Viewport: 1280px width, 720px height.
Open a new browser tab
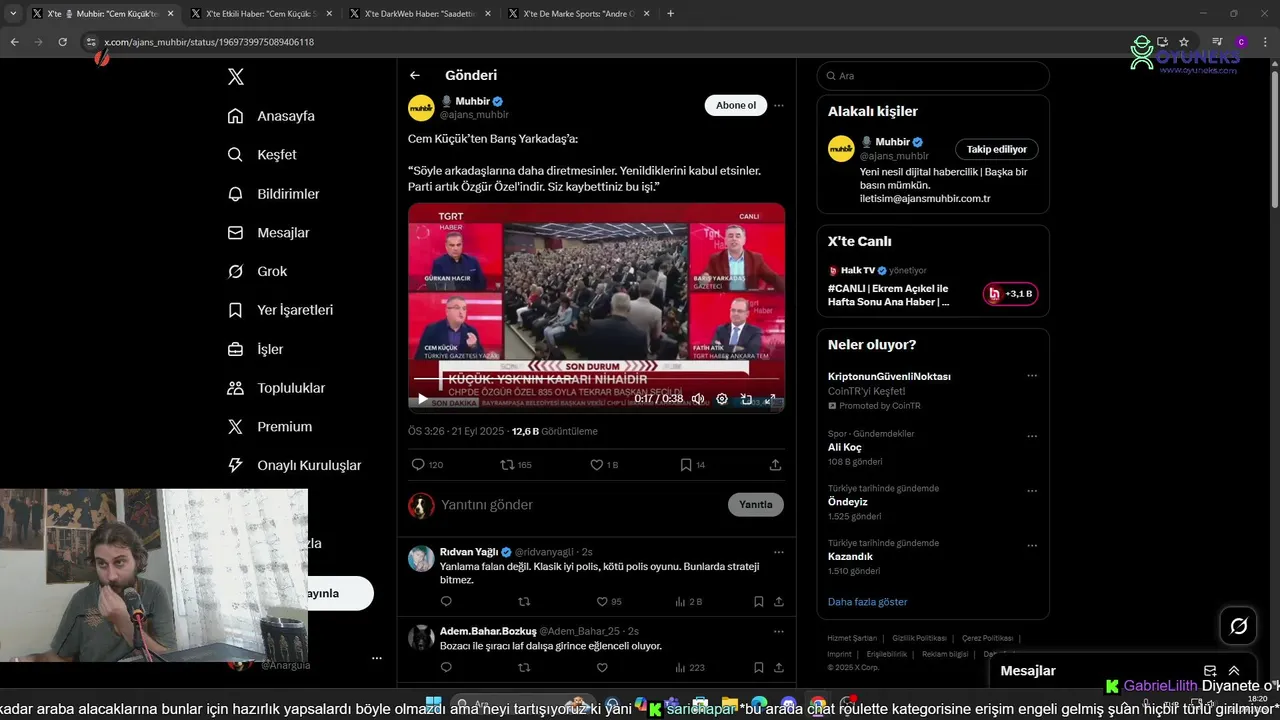(x=670, y=14)
